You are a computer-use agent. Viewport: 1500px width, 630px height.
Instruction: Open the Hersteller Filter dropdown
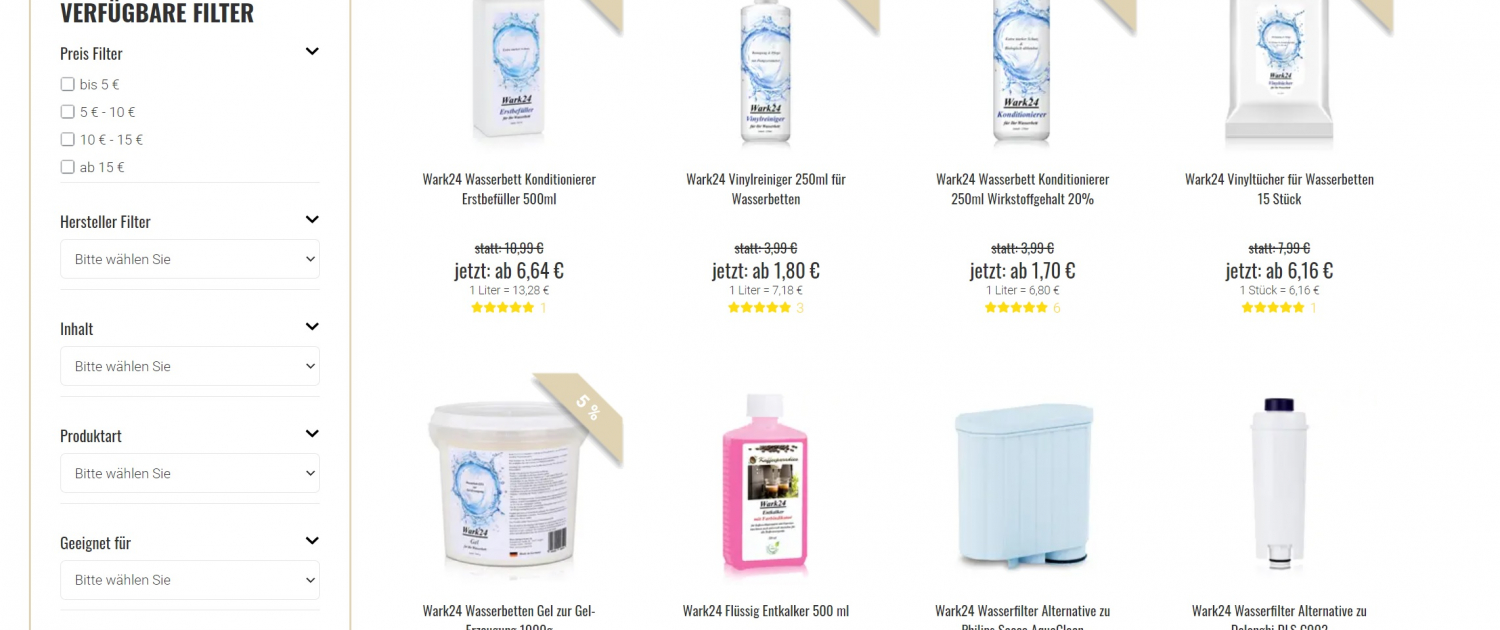[x=190, y=259]
